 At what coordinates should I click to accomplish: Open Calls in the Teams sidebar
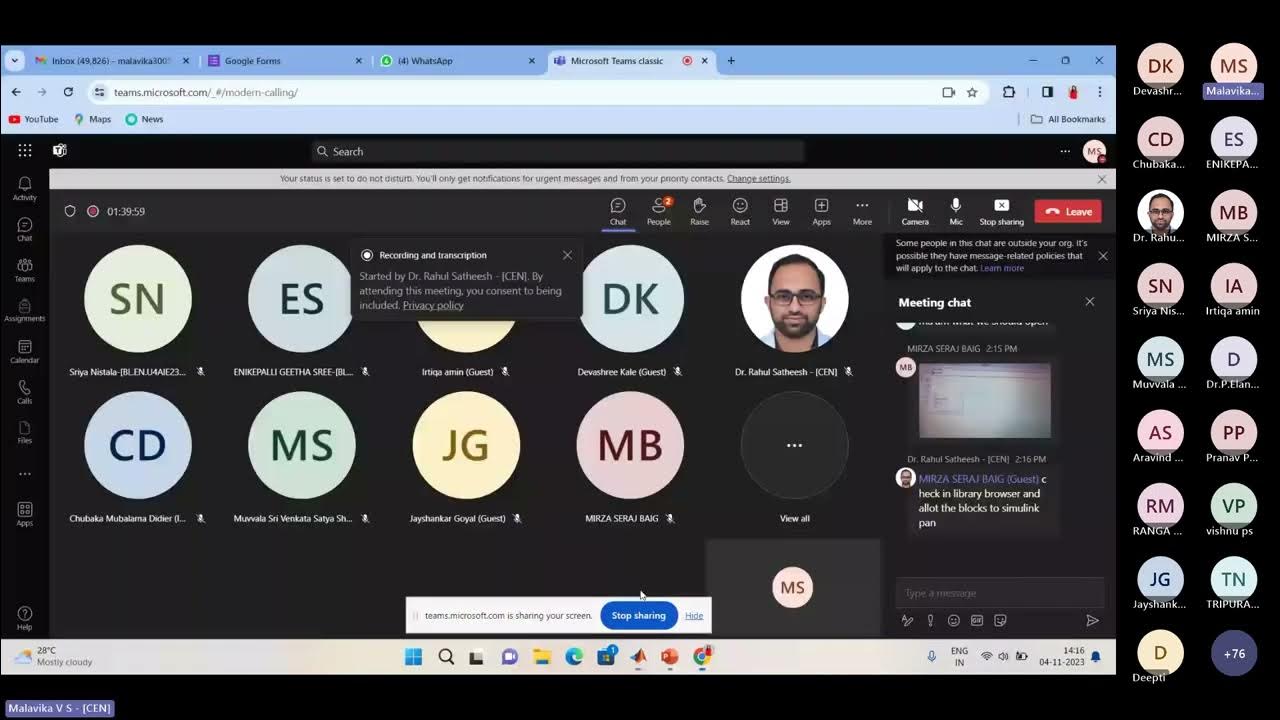point(25,392)
